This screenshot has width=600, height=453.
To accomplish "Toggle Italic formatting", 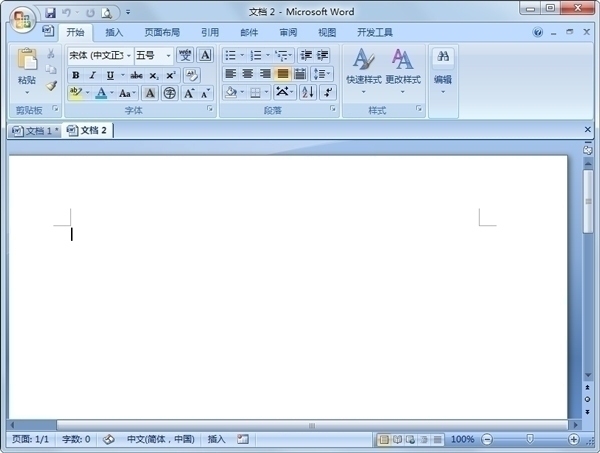I will [x=91, y=75].
